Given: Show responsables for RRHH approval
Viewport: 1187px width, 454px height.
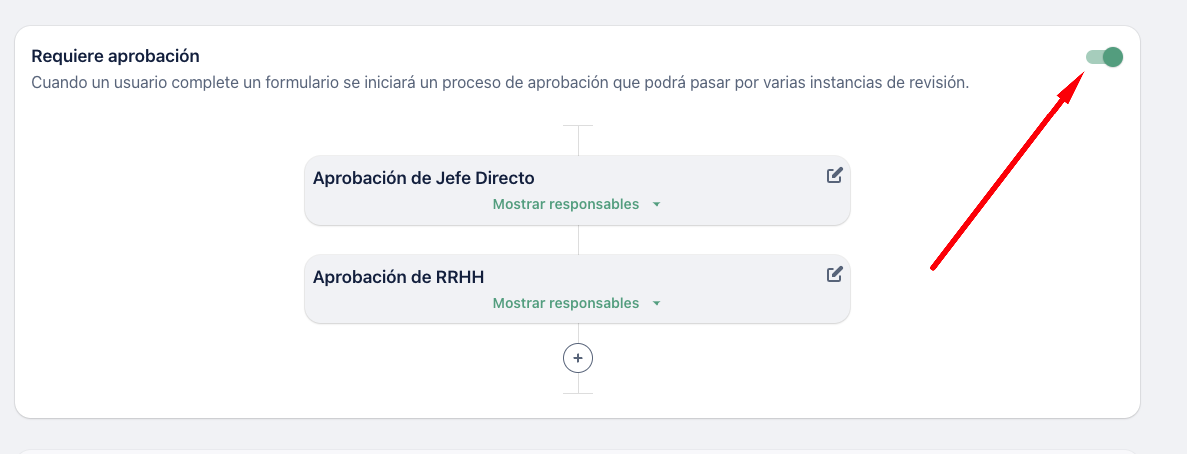Looking at the screenshot, I should (565, 303).
